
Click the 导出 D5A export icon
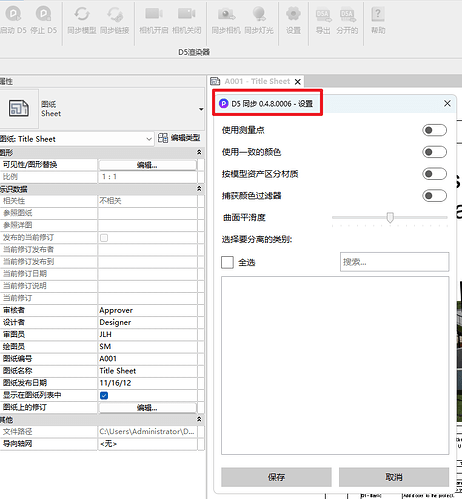(x=323, y=14)
